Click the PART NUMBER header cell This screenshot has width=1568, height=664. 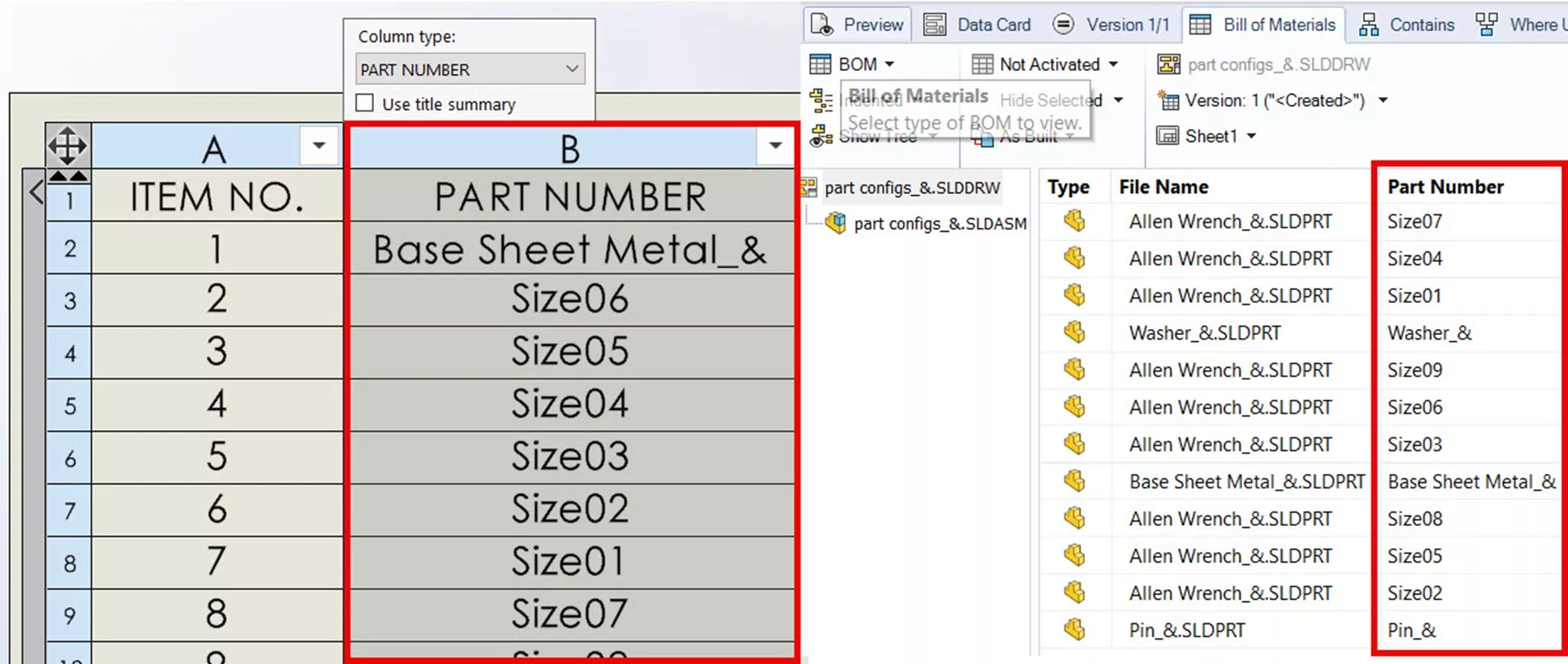569,196
